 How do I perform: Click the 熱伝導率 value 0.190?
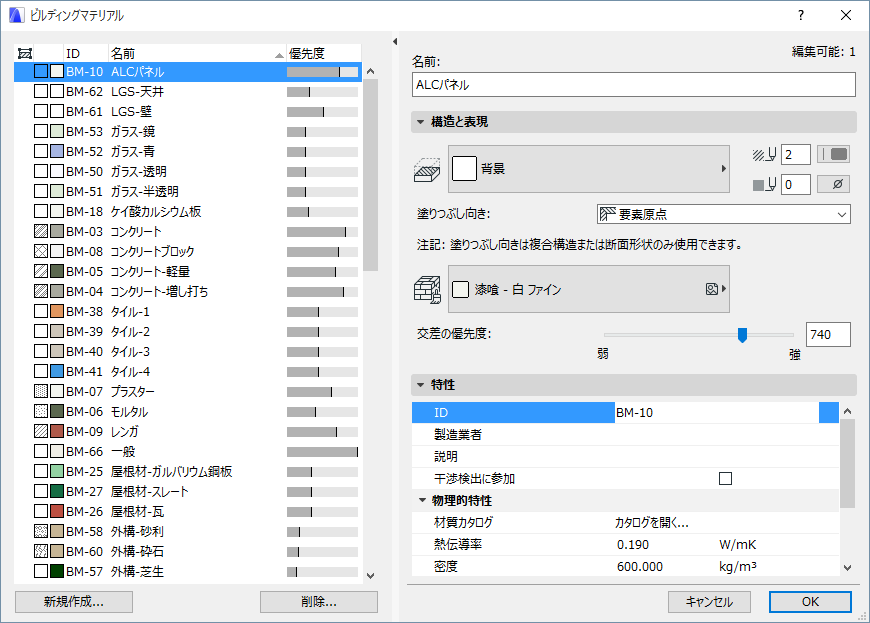click(633, 545)
